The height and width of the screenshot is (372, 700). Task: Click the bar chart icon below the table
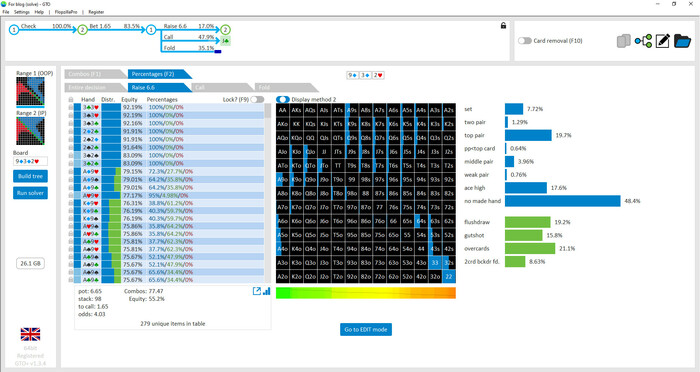[267, 291]
